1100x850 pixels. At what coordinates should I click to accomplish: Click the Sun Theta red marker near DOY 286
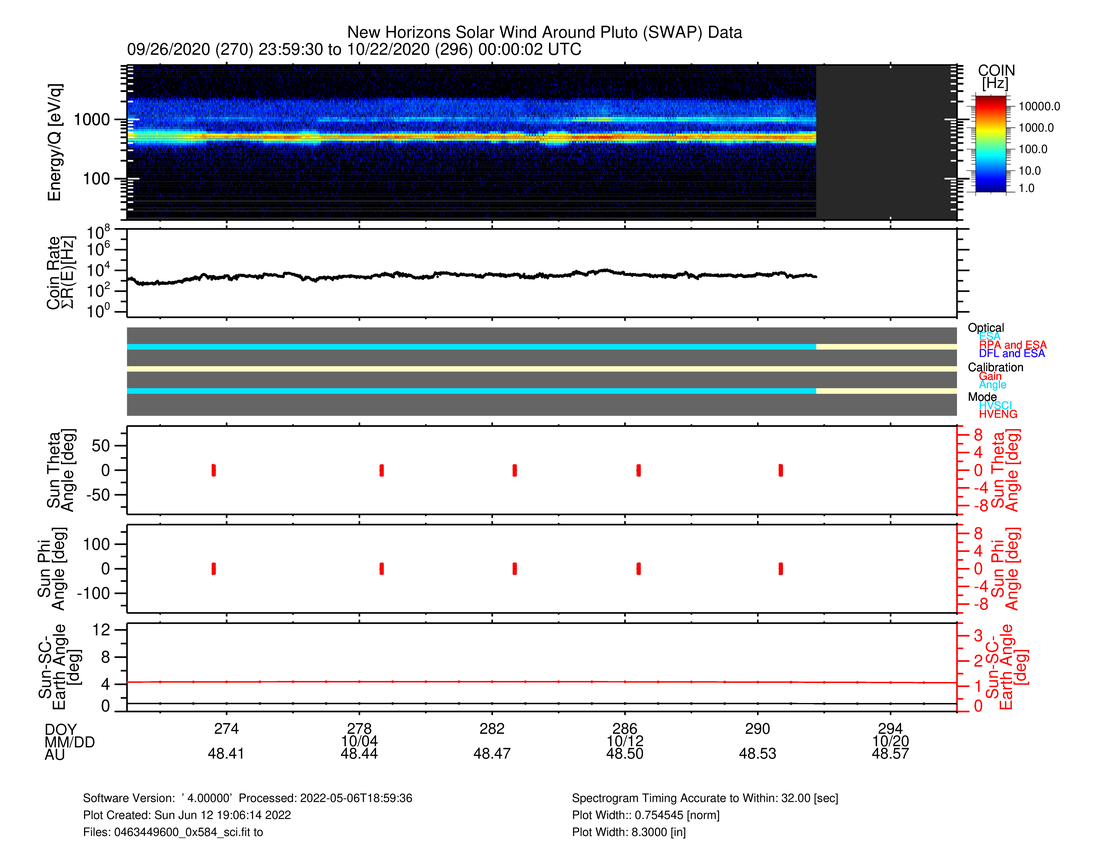tap(638, 470)
